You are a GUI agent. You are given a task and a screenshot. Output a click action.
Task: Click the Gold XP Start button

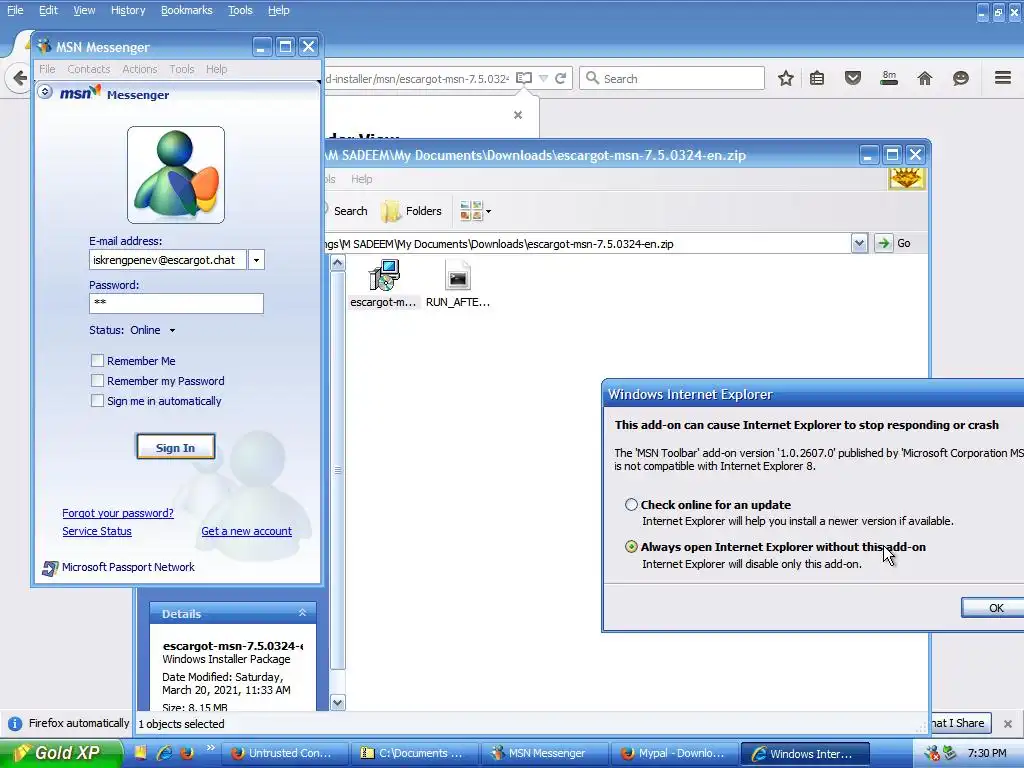point(61,753)
